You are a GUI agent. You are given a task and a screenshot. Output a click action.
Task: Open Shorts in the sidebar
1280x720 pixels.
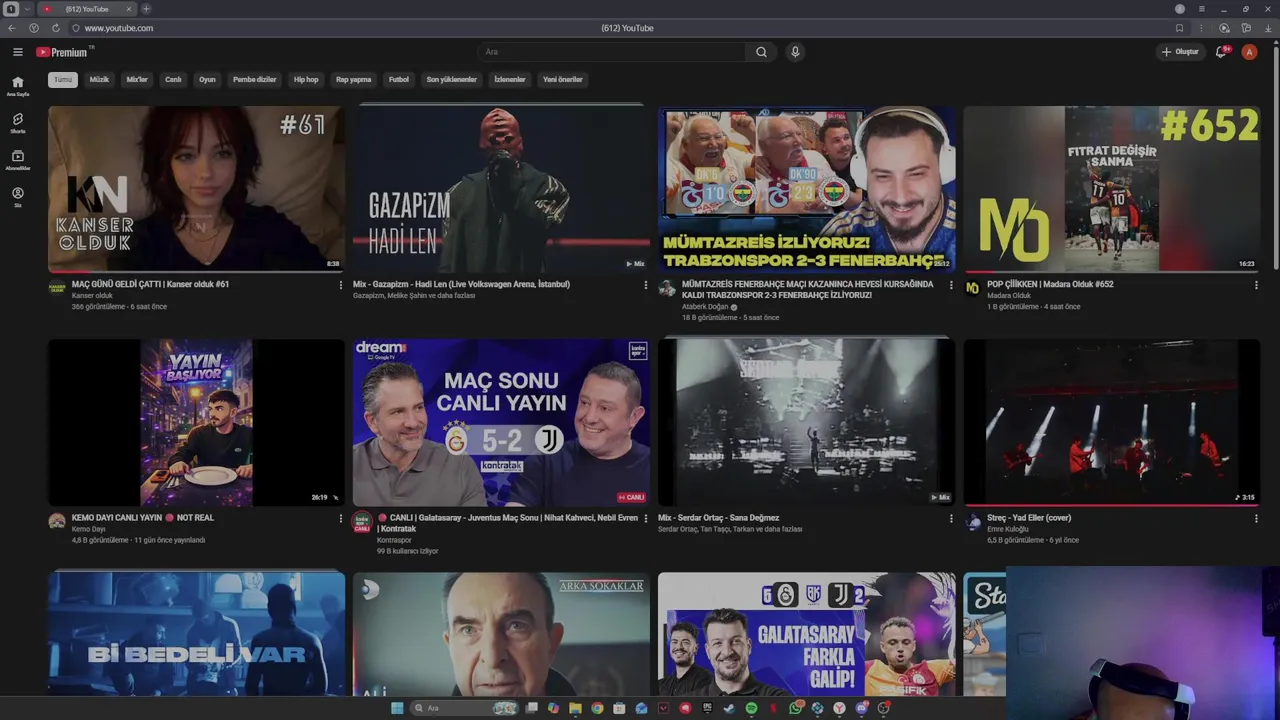(x=18, y=123)
